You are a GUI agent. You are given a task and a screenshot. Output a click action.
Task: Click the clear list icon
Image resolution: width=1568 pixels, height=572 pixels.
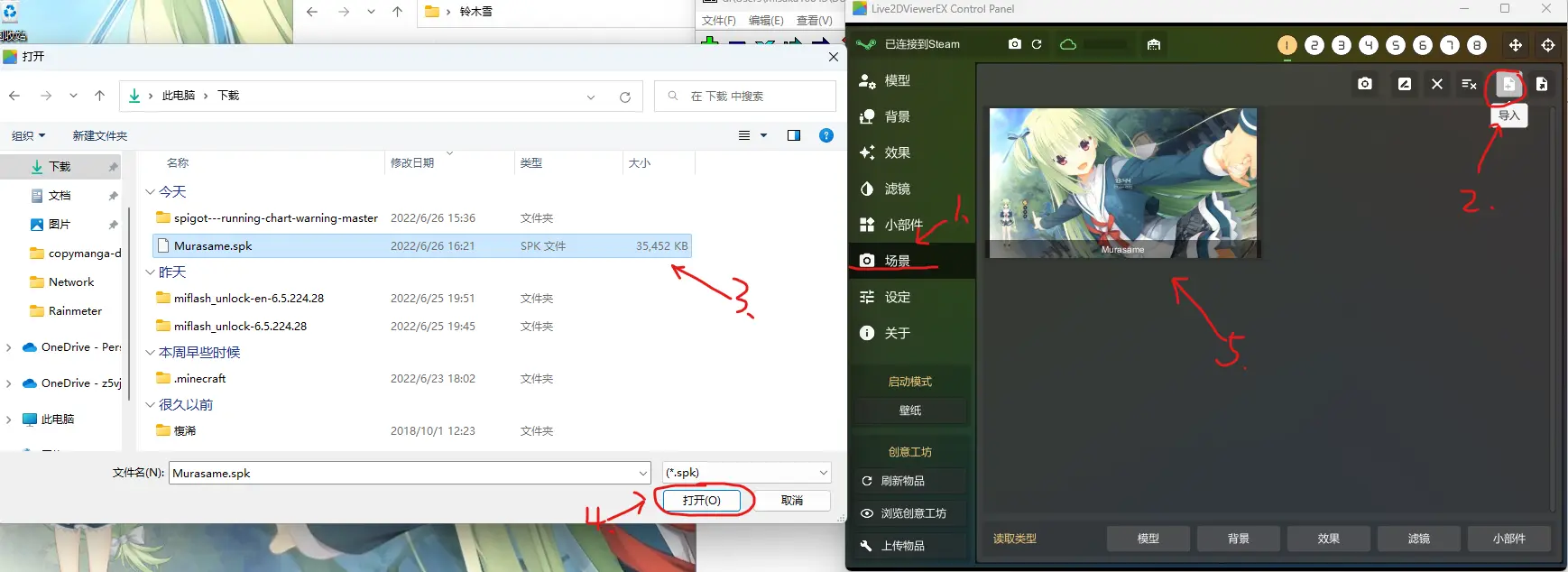pos(1469,84)
